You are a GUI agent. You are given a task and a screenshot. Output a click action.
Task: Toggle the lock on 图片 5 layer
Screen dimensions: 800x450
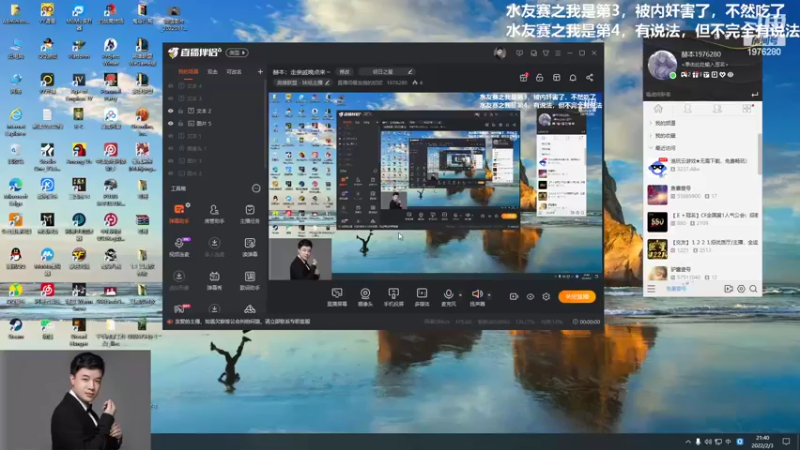pyautogui.click(x=181, y=123)
